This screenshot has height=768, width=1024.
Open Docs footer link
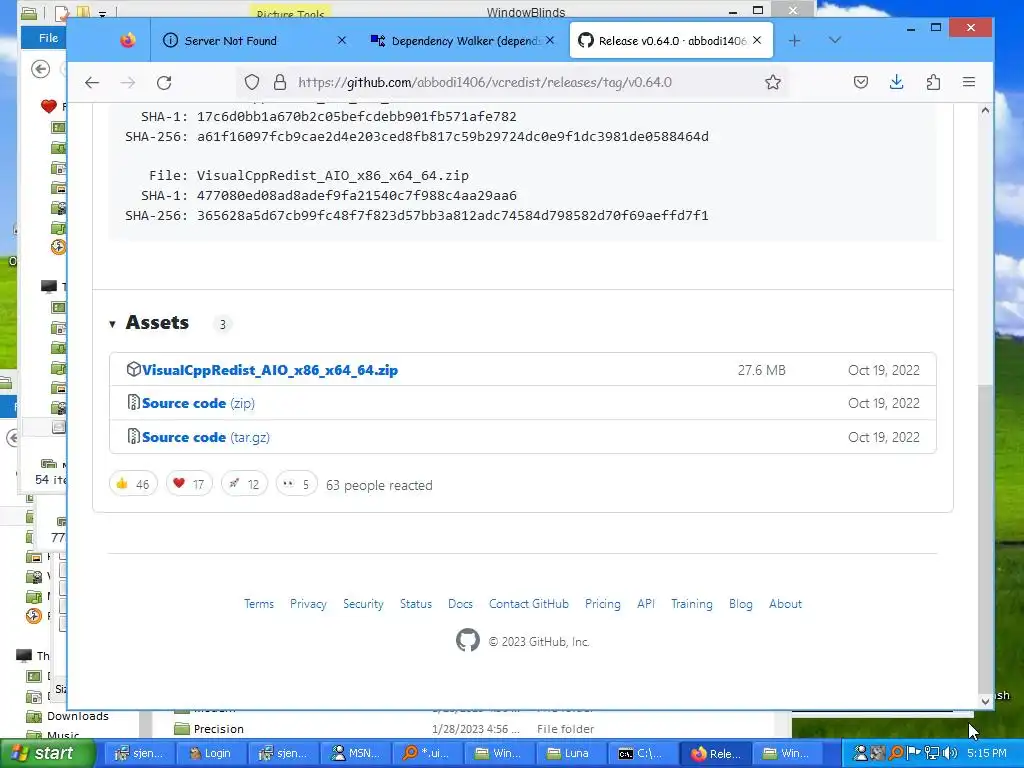[460, 604]
